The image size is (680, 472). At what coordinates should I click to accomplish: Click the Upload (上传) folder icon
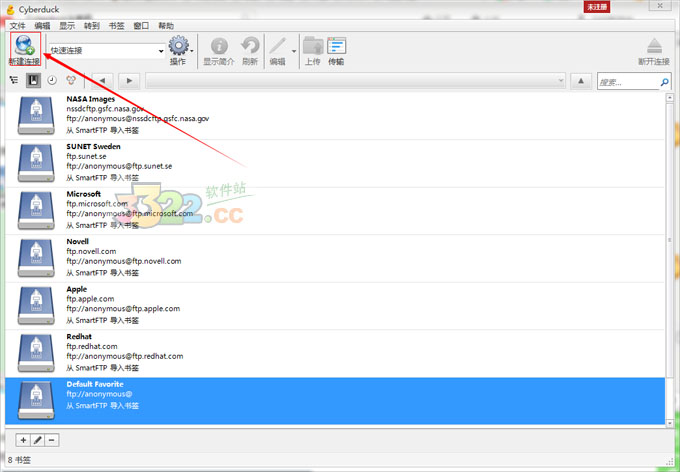[x=313, y=46]
